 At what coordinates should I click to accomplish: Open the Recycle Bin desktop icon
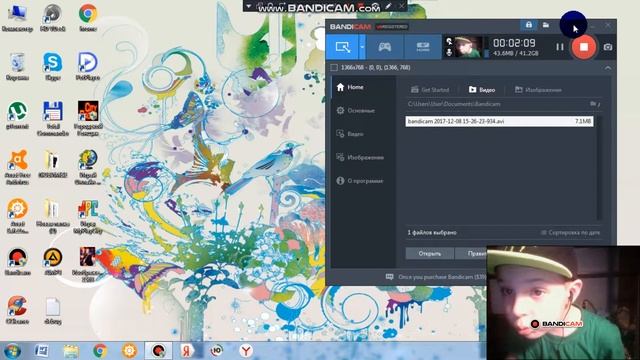[x=17, y=67]
